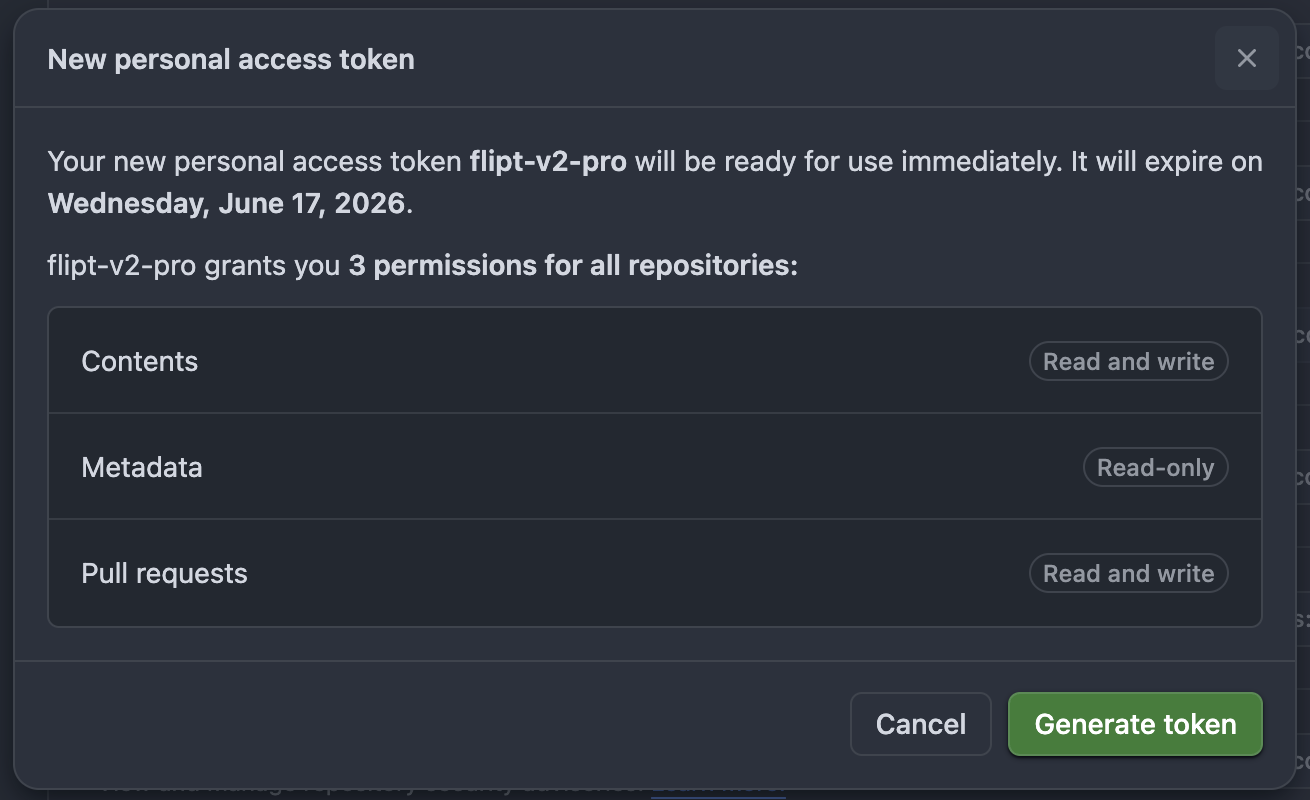
Task: Select the Read and write pill for Contents
Action: (x=1128, y=361)
